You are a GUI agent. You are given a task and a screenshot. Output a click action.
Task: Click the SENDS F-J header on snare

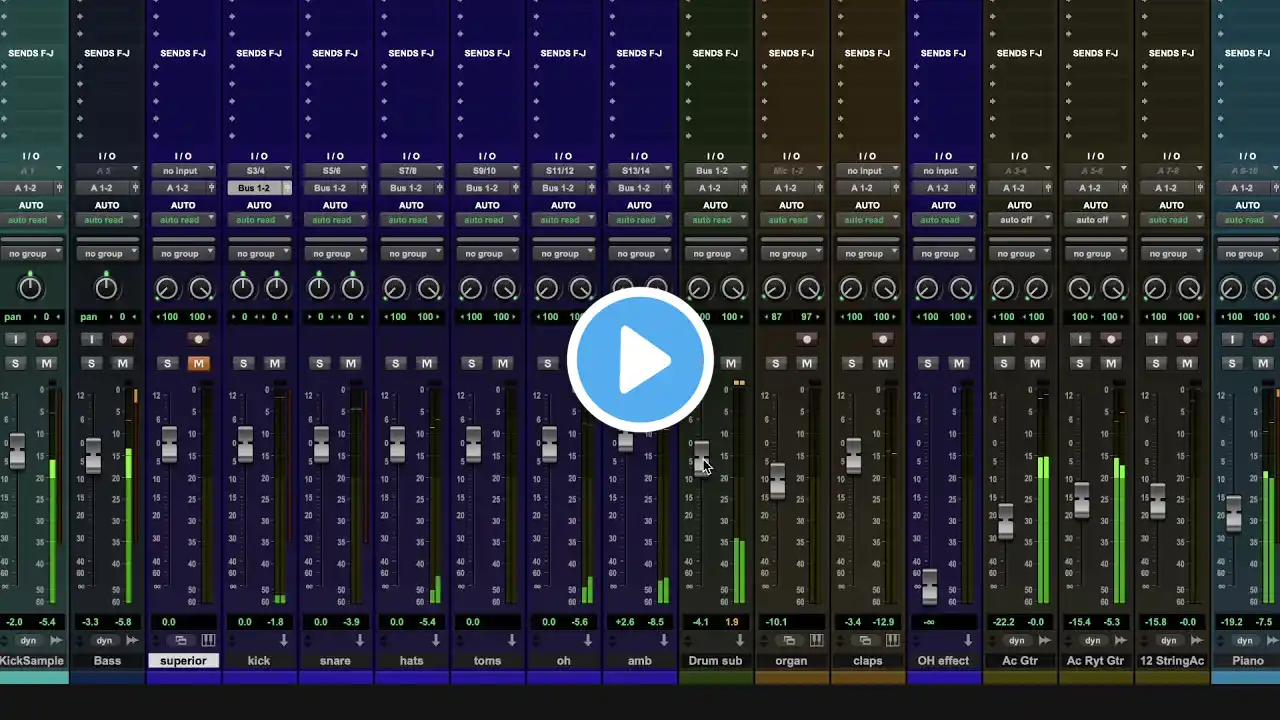(335, 53)
